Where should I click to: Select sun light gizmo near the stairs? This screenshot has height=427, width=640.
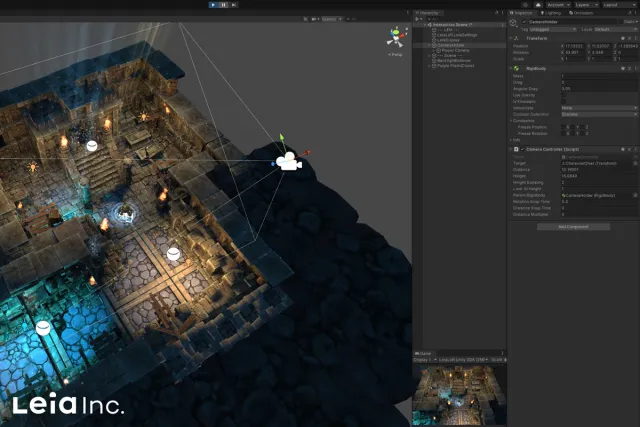pos(143,116)
